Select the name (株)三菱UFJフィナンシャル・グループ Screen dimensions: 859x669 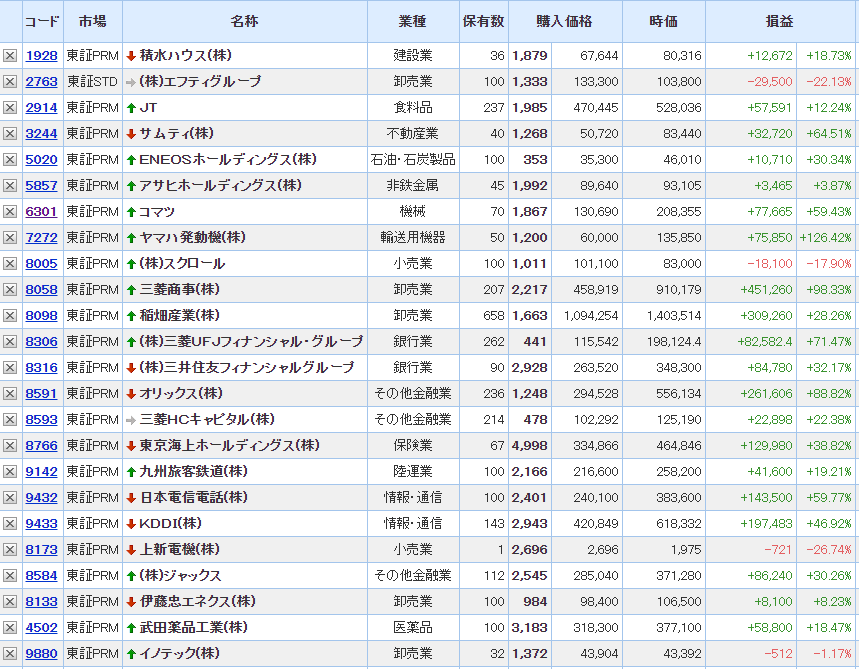click(251, 341)
